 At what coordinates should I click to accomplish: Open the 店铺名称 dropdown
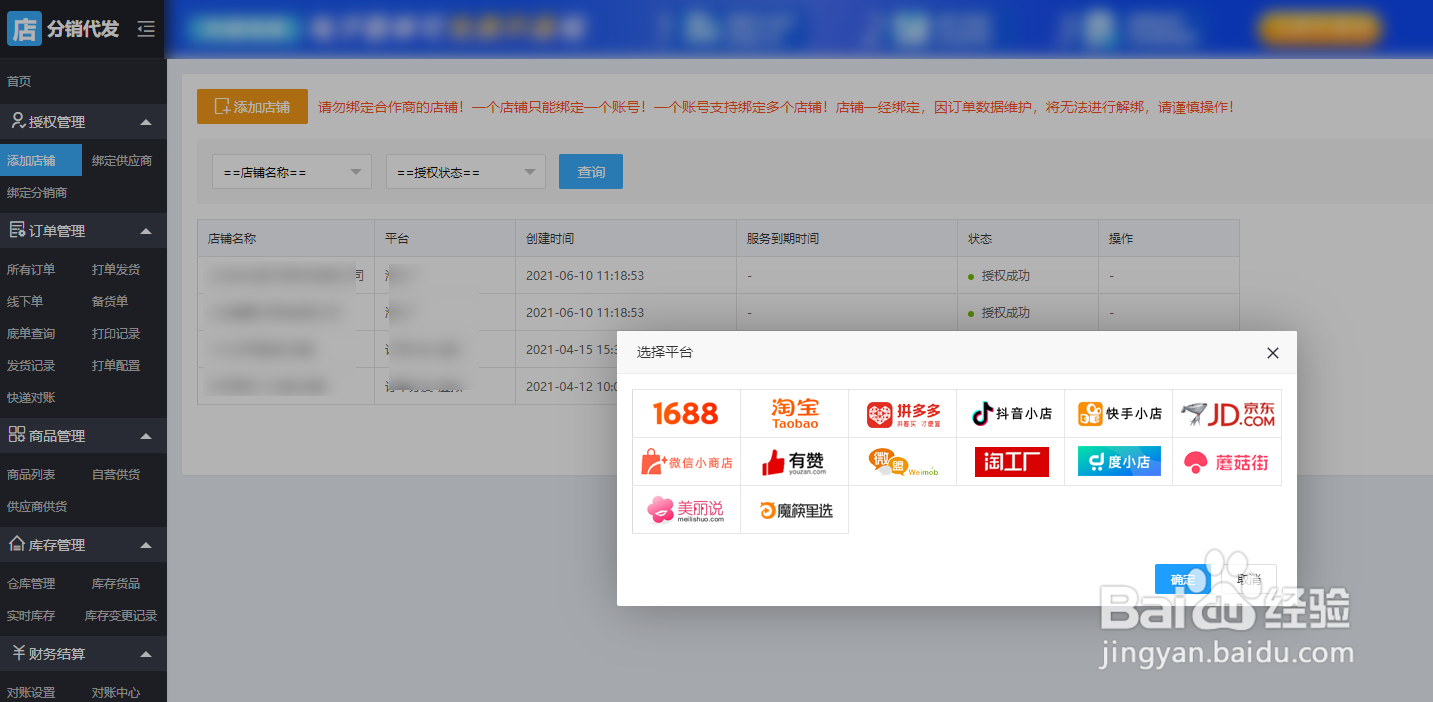[x=292, y=172]
